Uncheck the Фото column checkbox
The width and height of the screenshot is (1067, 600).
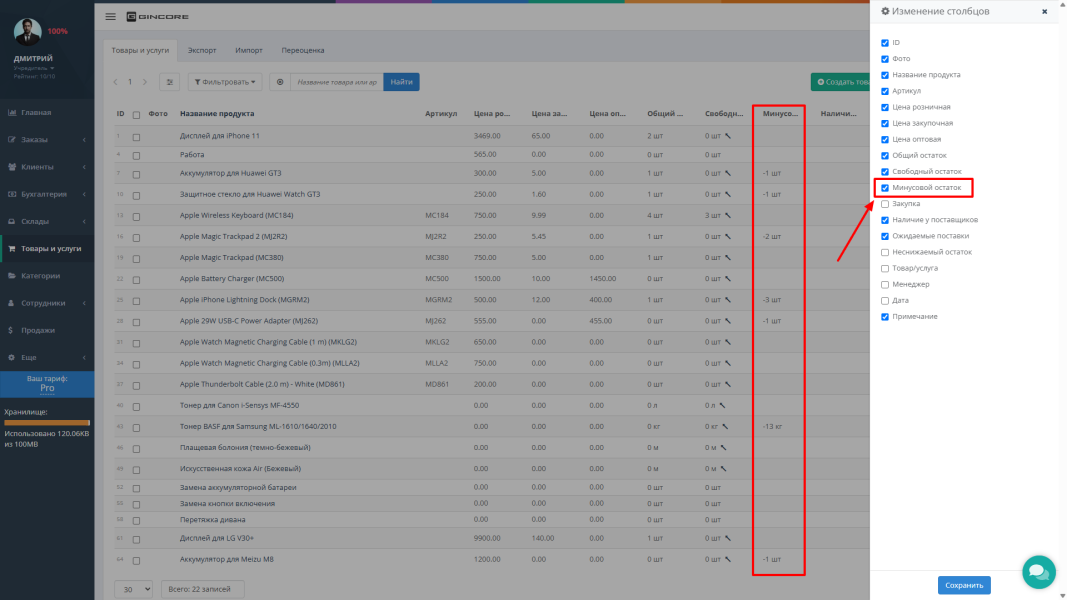tap(885, 59)
